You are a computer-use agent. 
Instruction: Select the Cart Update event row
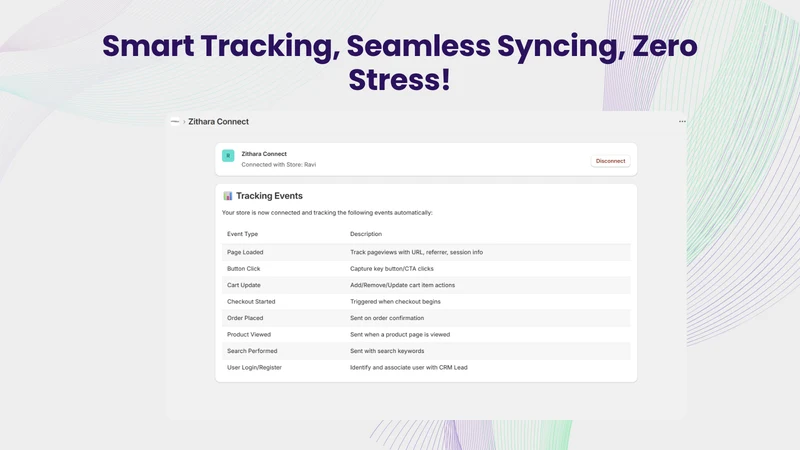pos(426,285)
